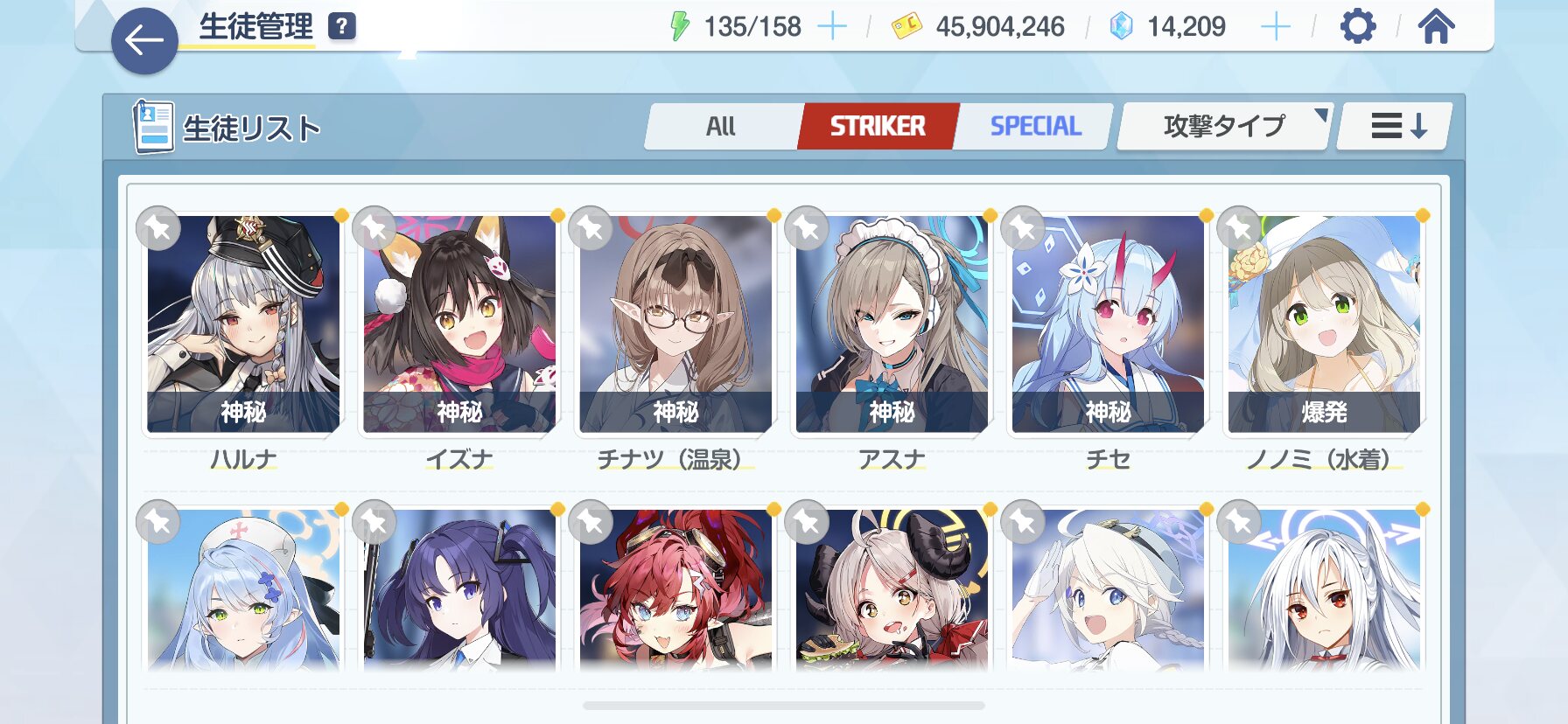Add gems with the plus icon
Viewport: 1568px width, 724px height.
pyautogui.click(x=1276, y=26)
